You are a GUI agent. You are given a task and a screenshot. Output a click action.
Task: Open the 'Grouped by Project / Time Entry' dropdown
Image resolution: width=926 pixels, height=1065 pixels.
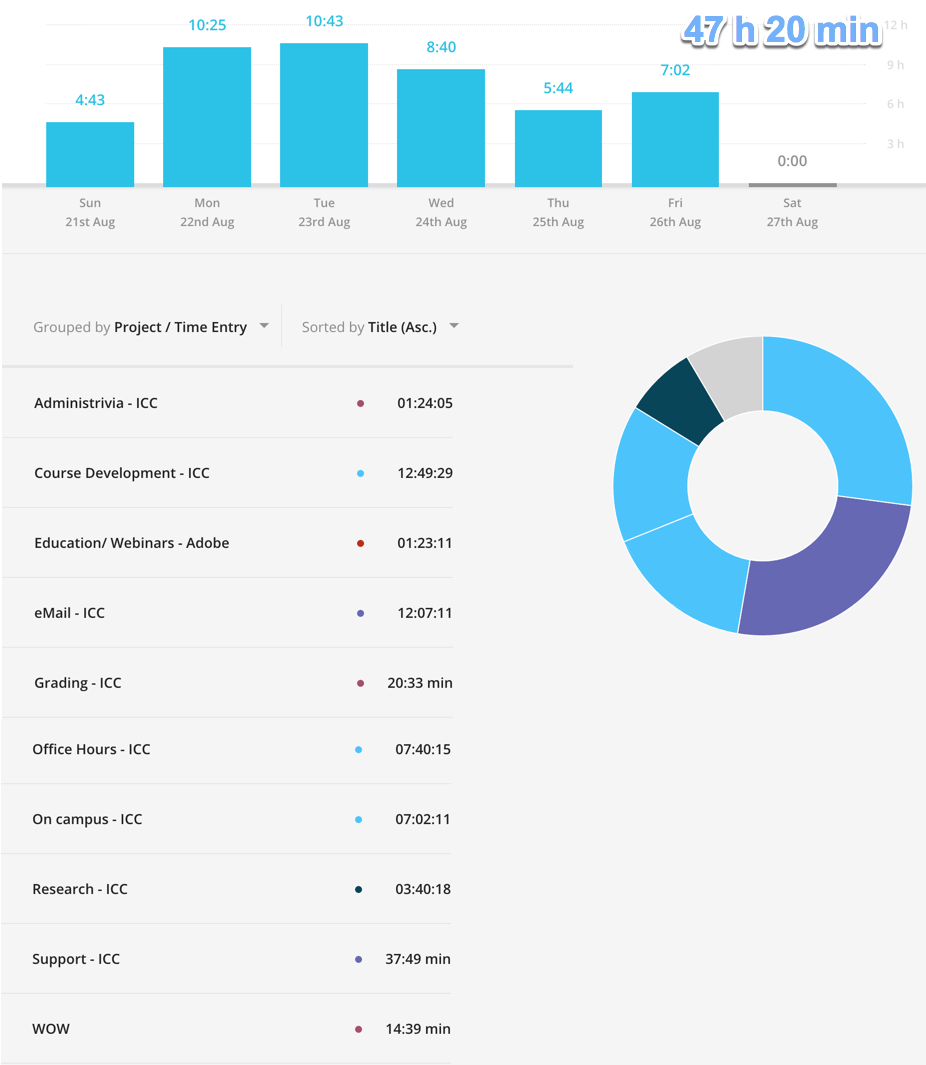[151, 327]
